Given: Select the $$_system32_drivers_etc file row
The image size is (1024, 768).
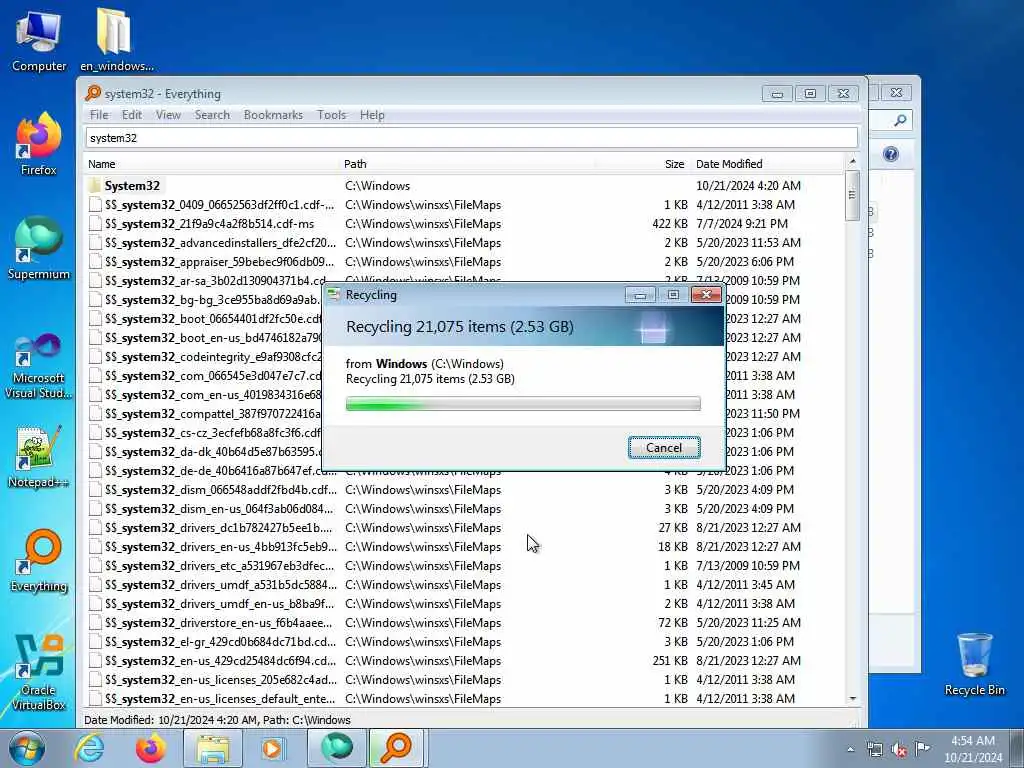Looking at the screenshot, I should (464, 566).
